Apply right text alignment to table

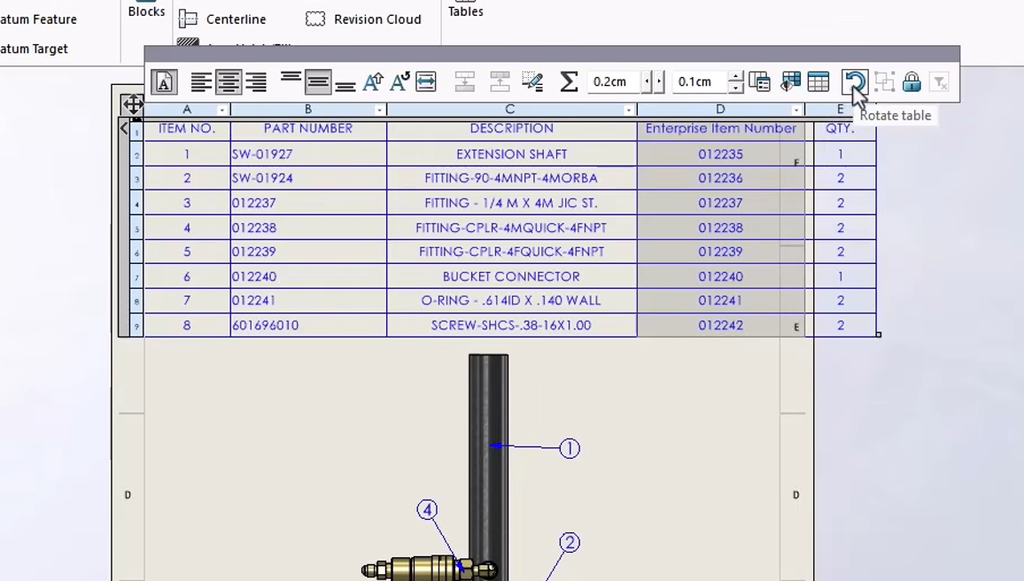(256, 82)
